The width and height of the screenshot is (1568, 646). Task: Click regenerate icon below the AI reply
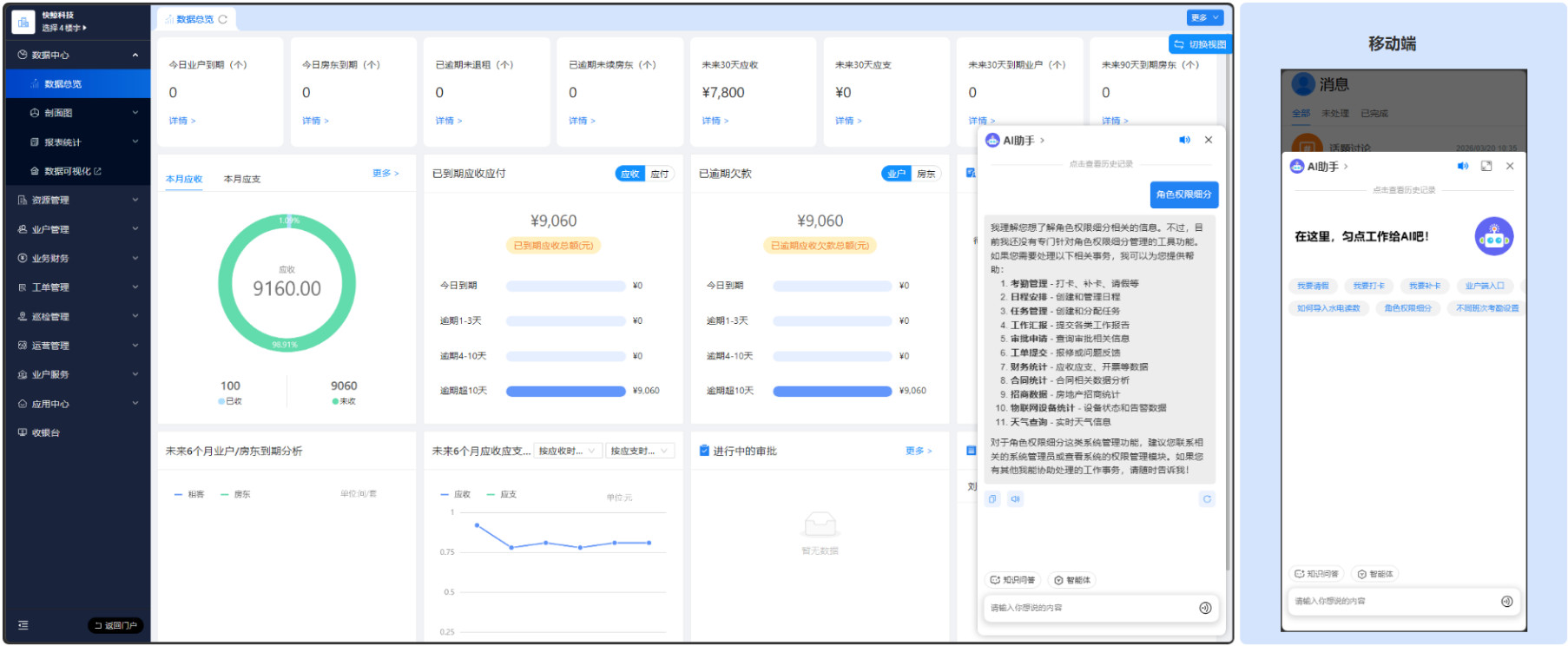point(1206,498)
